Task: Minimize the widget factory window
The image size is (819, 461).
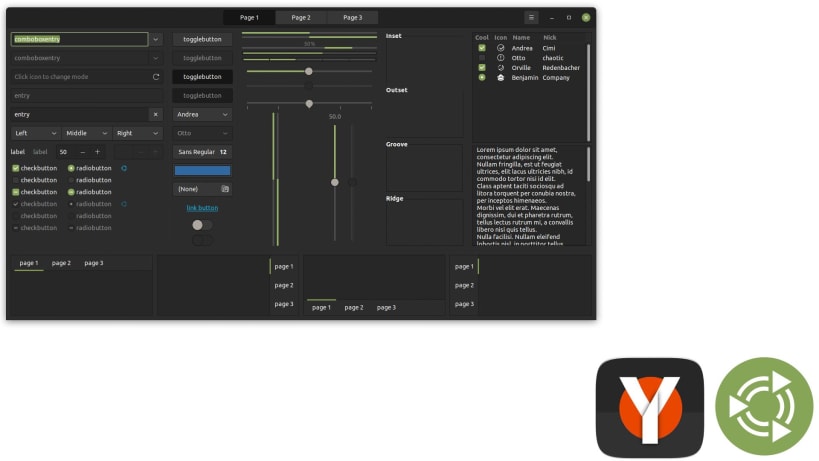Action: point(552,18)
